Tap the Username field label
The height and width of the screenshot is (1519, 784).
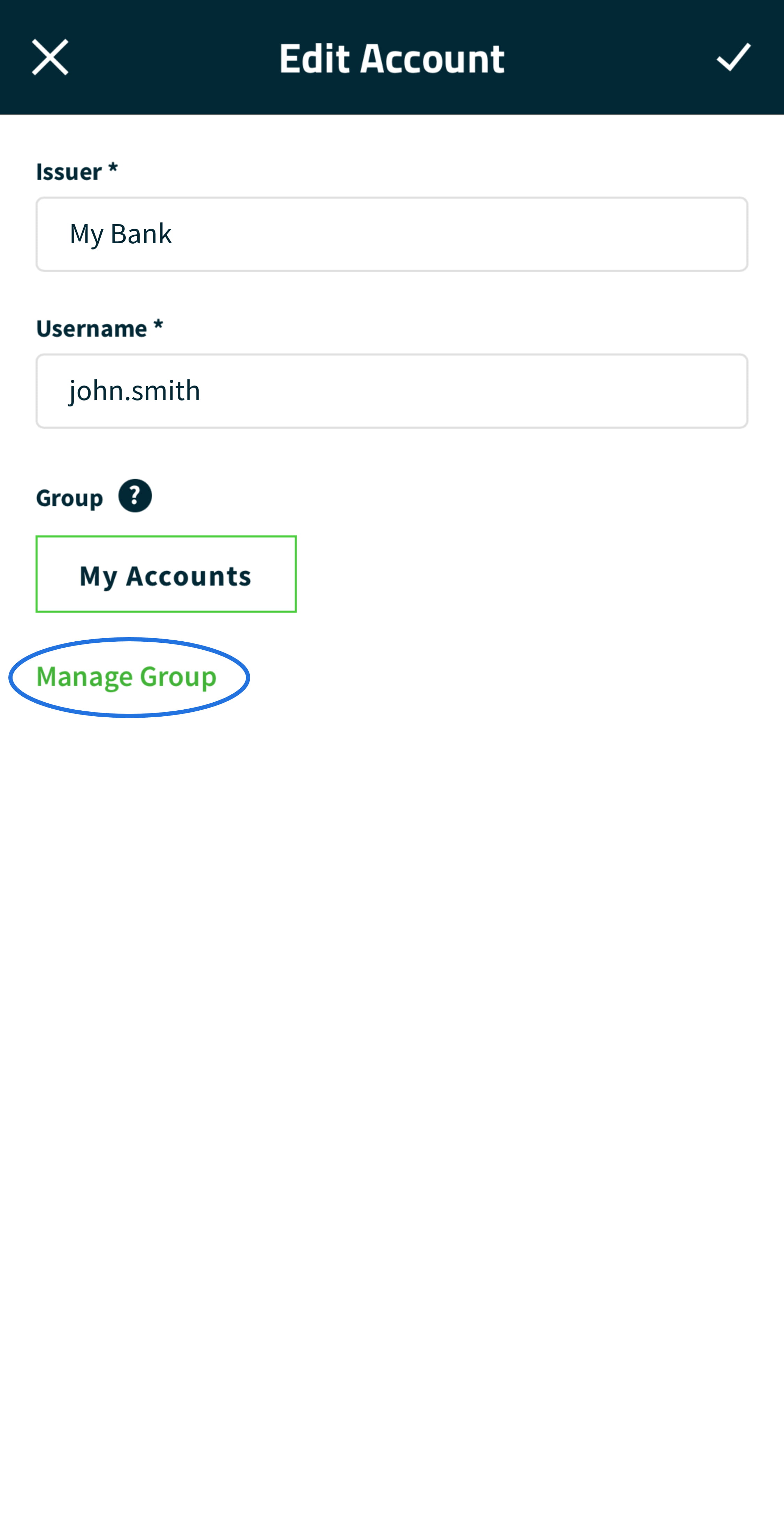(x=99, y=328)
